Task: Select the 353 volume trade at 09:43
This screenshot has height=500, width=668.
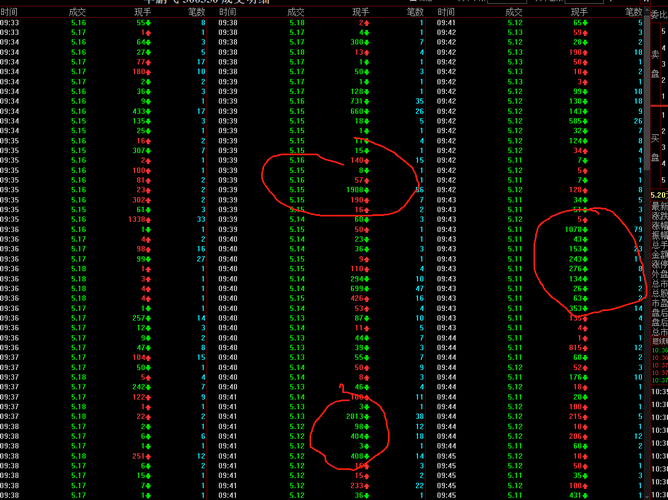Action: (579, 308)
